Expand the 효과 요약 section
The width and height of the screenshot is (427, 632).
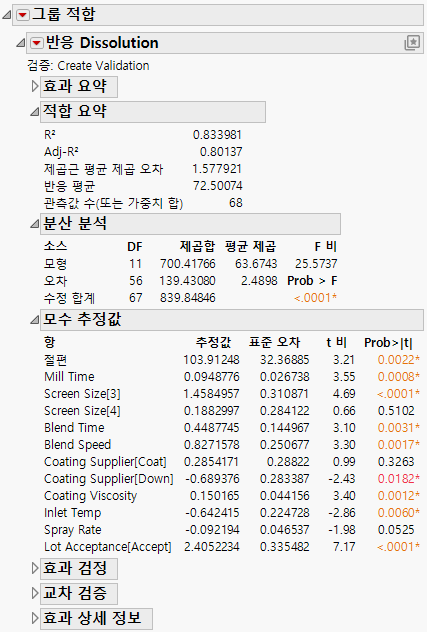35,86
